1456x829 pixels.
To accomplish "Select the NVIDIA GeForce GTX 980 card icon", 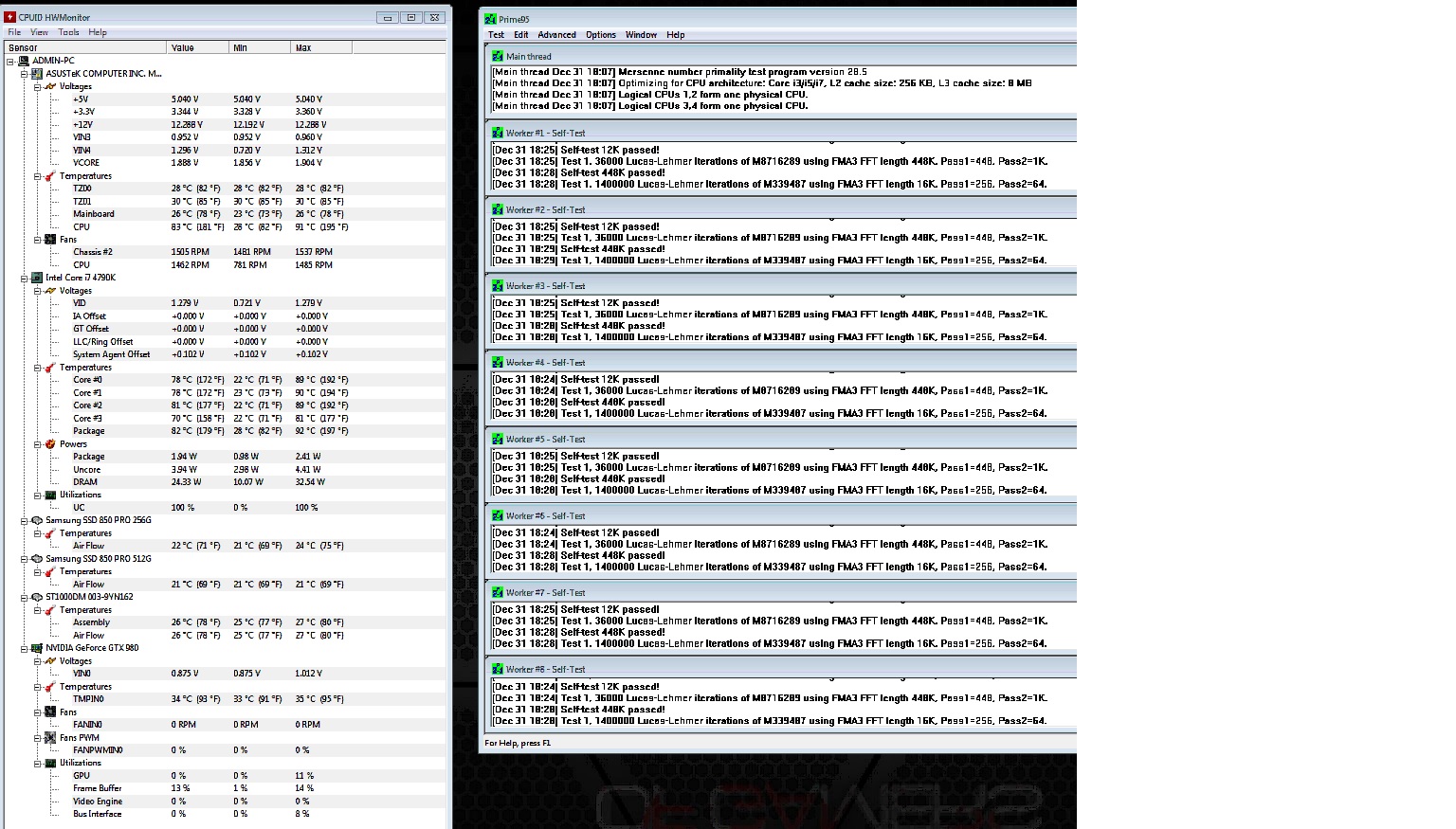I will pos(37,648).
